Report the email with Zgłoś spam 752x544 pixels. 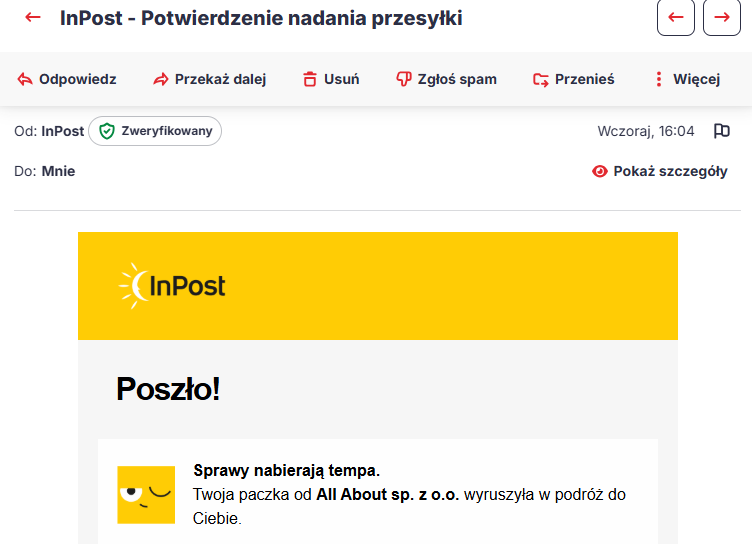tap(446, 79)
